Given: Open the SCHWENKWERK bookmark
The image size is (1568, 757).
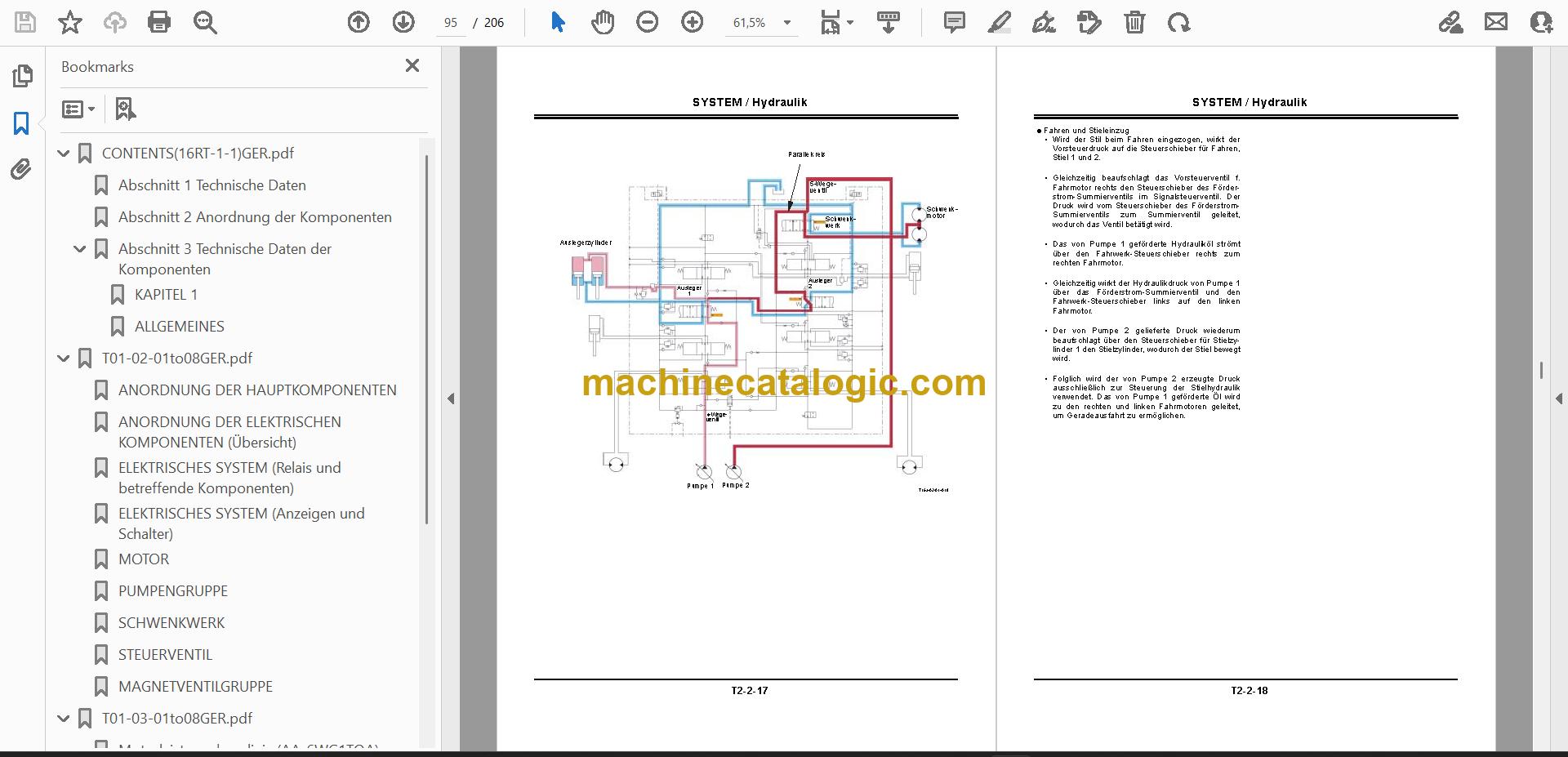Looking at the screenshot, I should coord(171,623).
